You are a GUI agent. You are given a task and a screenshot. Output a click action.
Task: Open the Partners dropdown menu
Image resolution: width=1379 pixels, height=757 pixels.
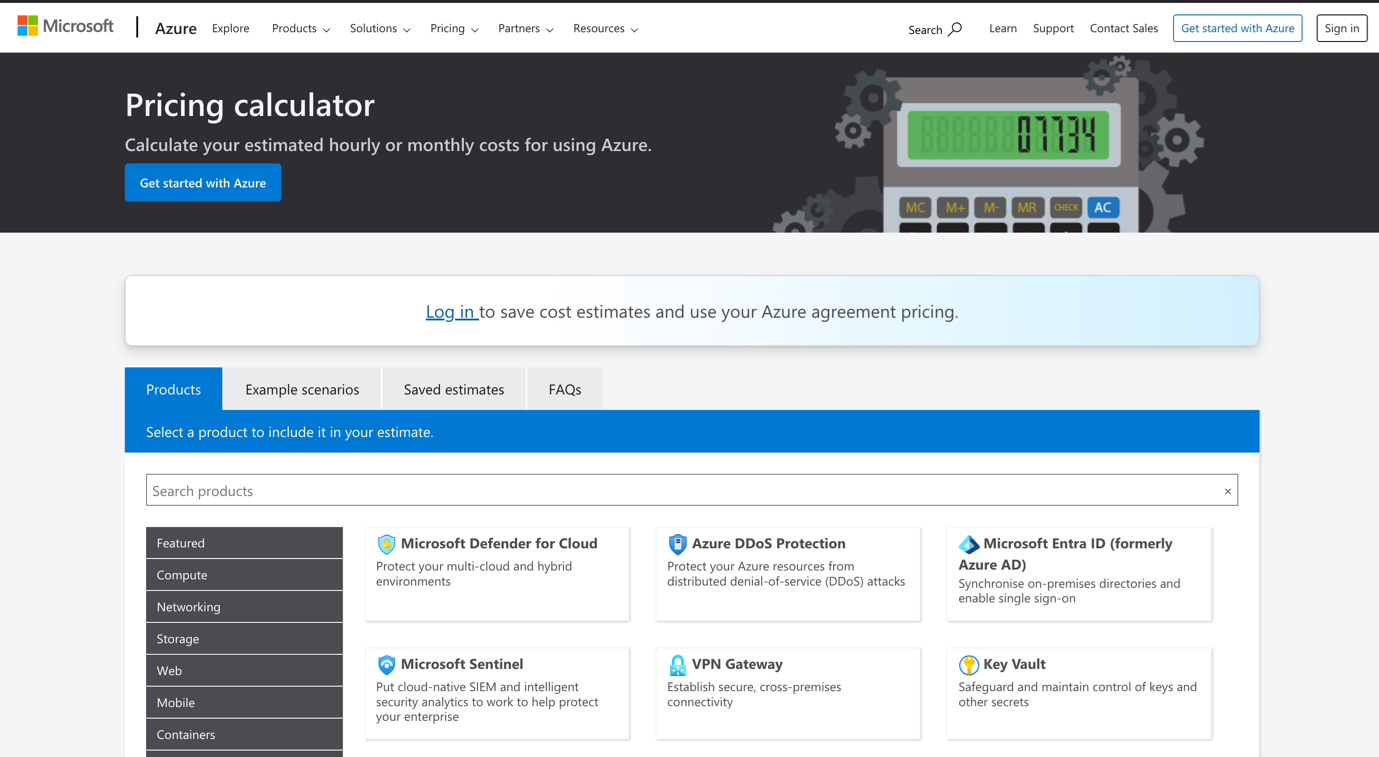click(x=526, y=28)
